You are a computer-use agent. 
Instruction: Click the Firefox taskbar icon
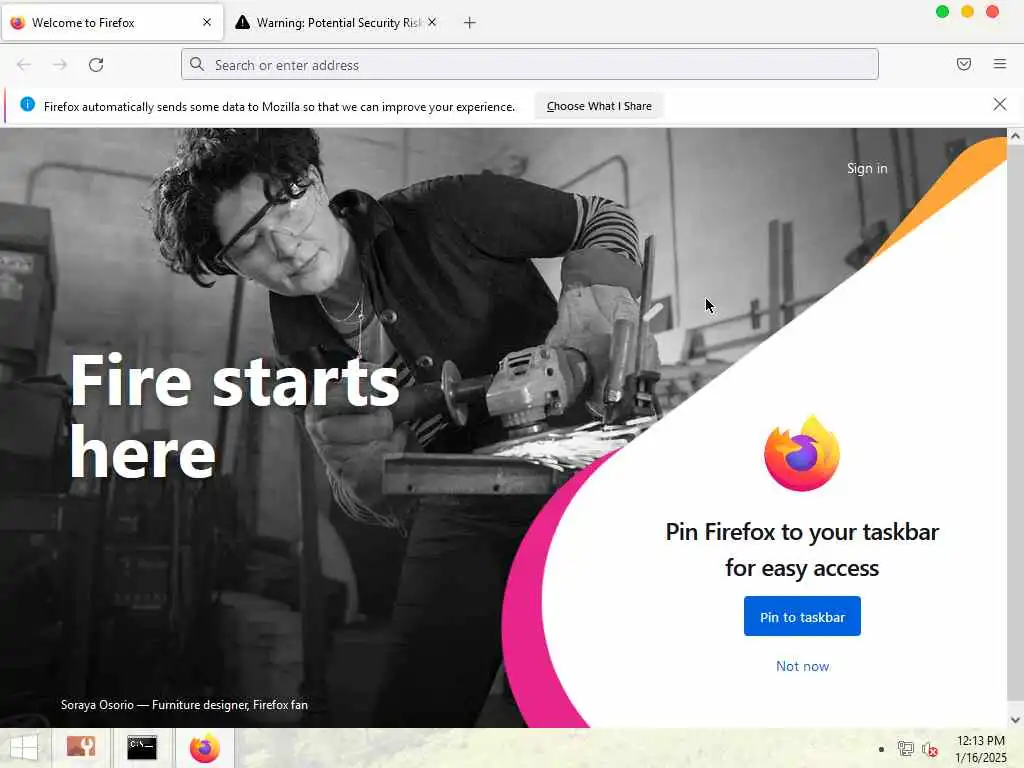point(204,748)
